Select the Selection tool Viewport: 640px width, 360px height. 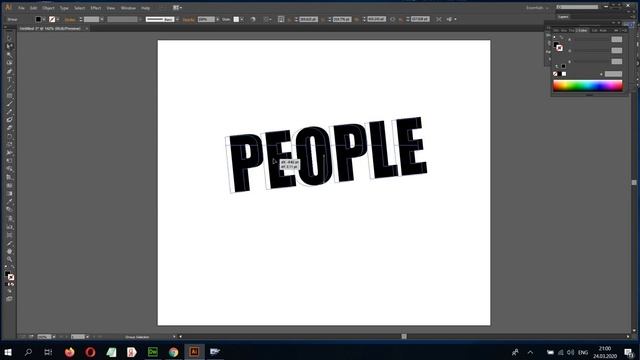click(9, 38)
